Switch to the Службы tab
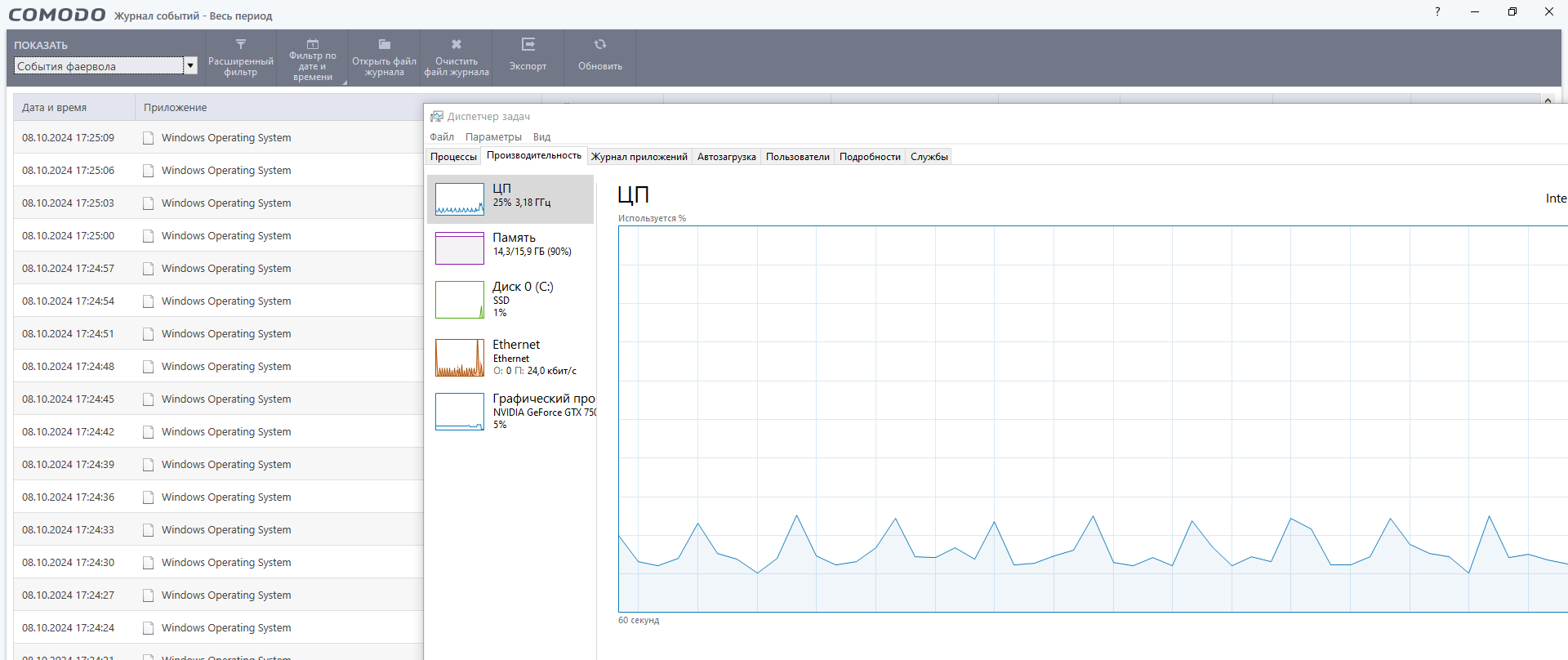This screenshot has height=660, width=1568. coord(929,157)
